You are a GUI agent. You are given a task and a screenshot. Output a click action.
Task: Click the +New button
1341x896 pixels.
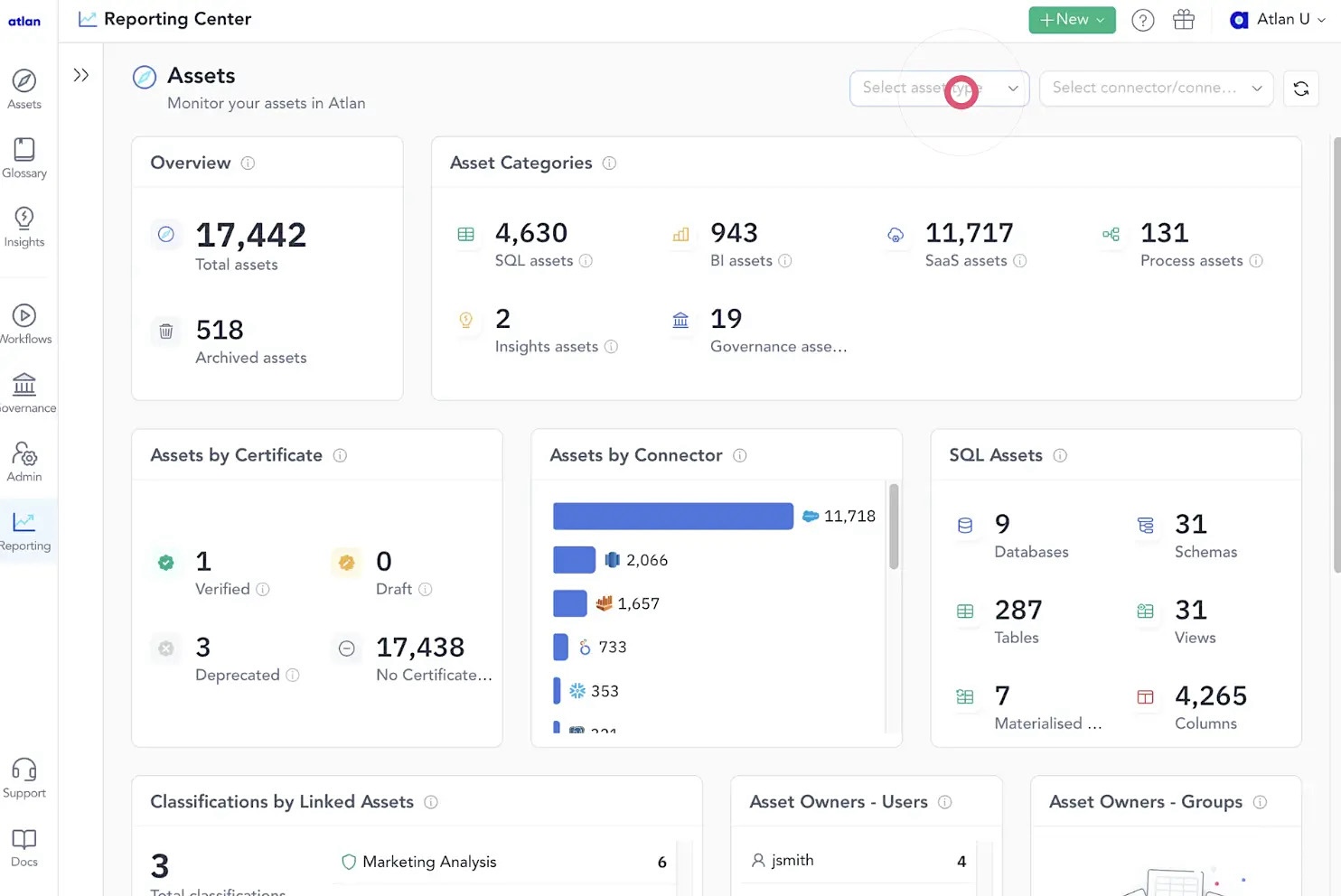1072,19
